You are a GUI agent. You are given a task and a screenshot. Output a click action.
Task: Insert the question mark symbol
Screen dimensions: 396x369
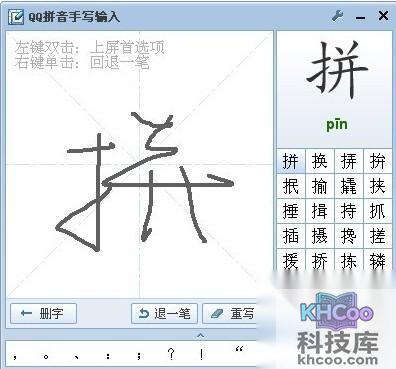(x=171, y=353)
